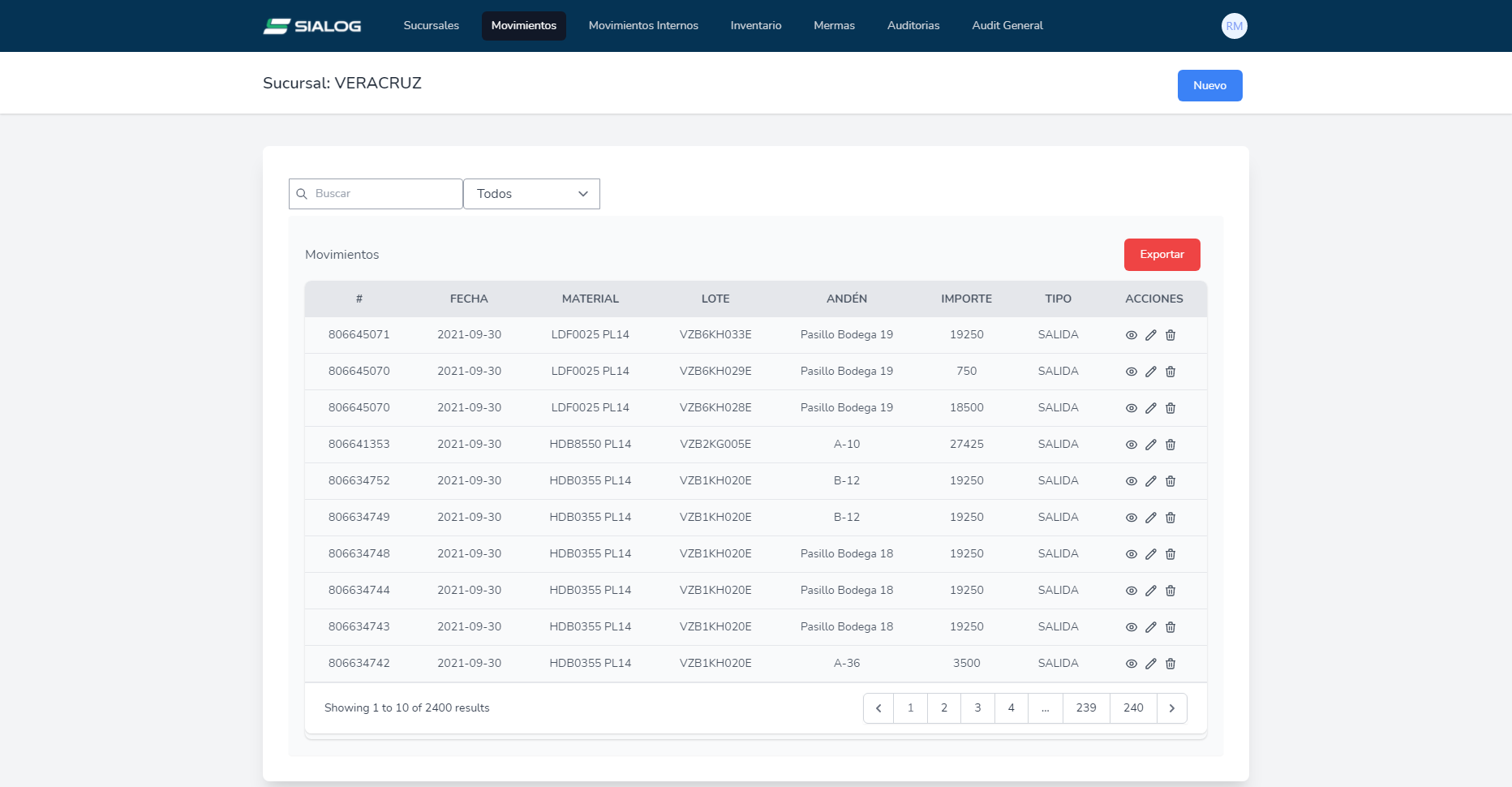Click pencil icon for movement 806641353

click(x=1151, y=445)
